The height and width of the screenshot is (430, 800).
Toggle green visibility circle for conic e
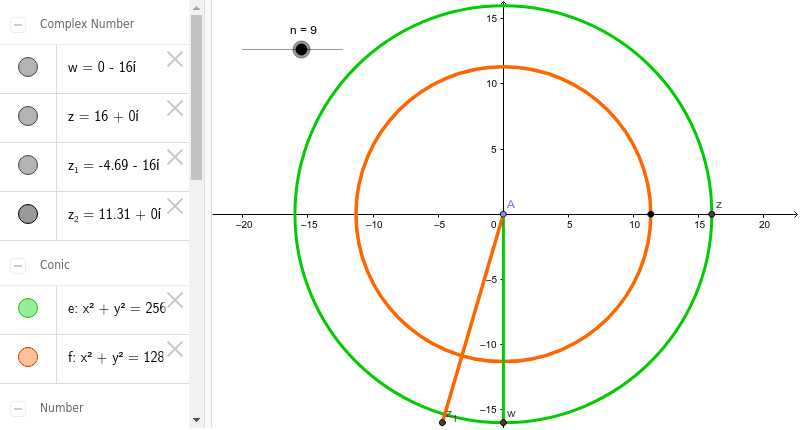[28, 308]
